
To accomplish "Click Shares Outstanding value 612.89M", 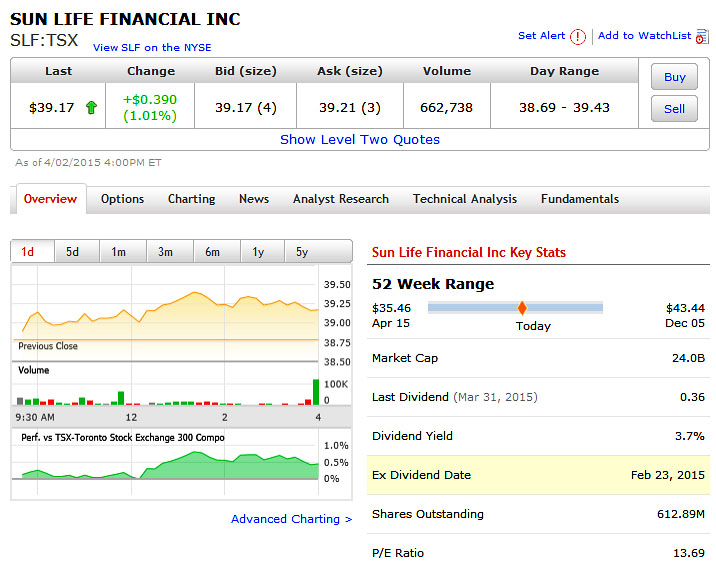I will [x=681, y=514].
